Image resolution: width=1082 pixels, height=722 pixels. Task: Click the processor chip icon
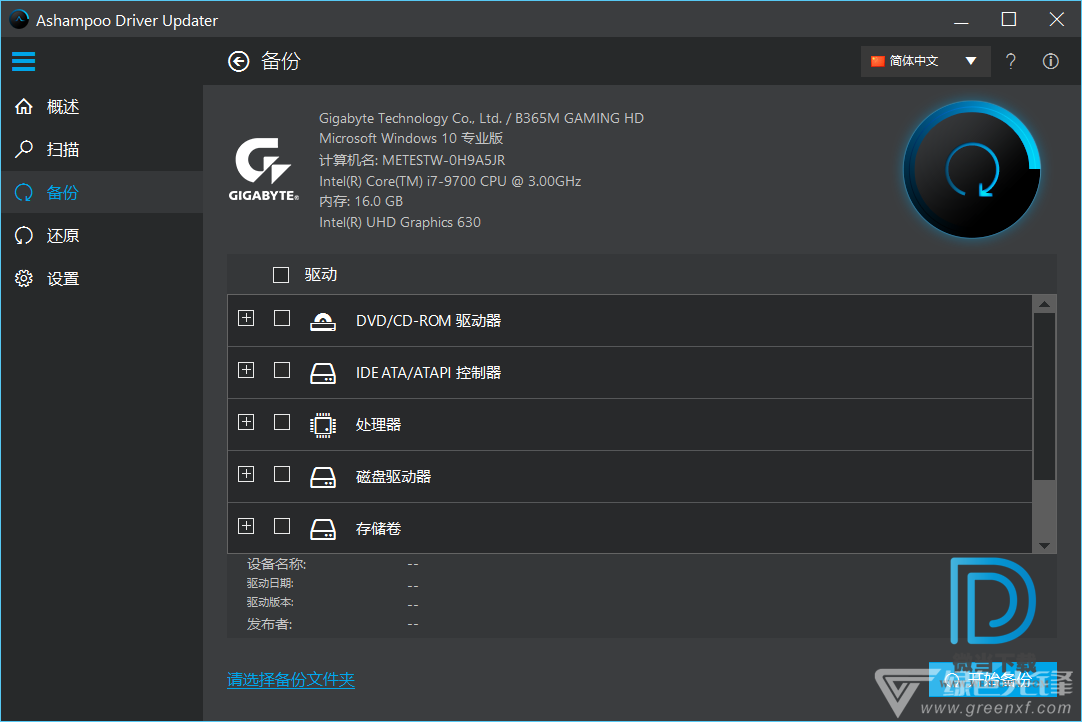[322, 425]
